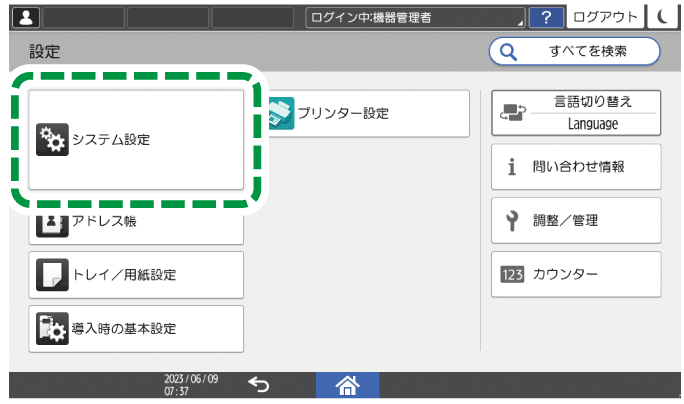Open the すべてを検索 search field

coord(575,51)
